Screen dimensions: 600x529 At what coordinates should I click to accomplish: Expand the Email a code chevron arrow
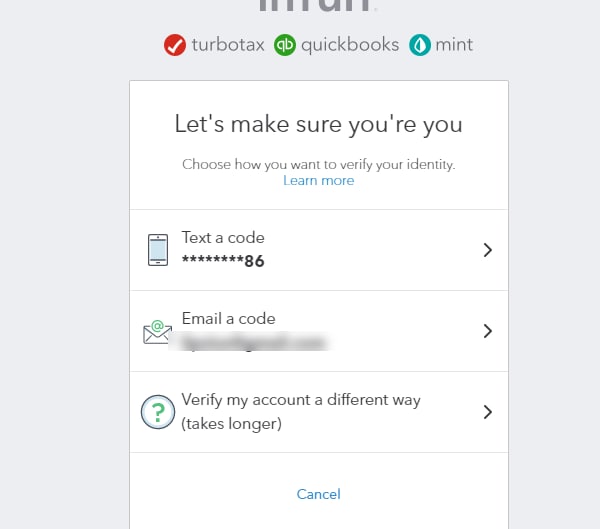[488, 331]
